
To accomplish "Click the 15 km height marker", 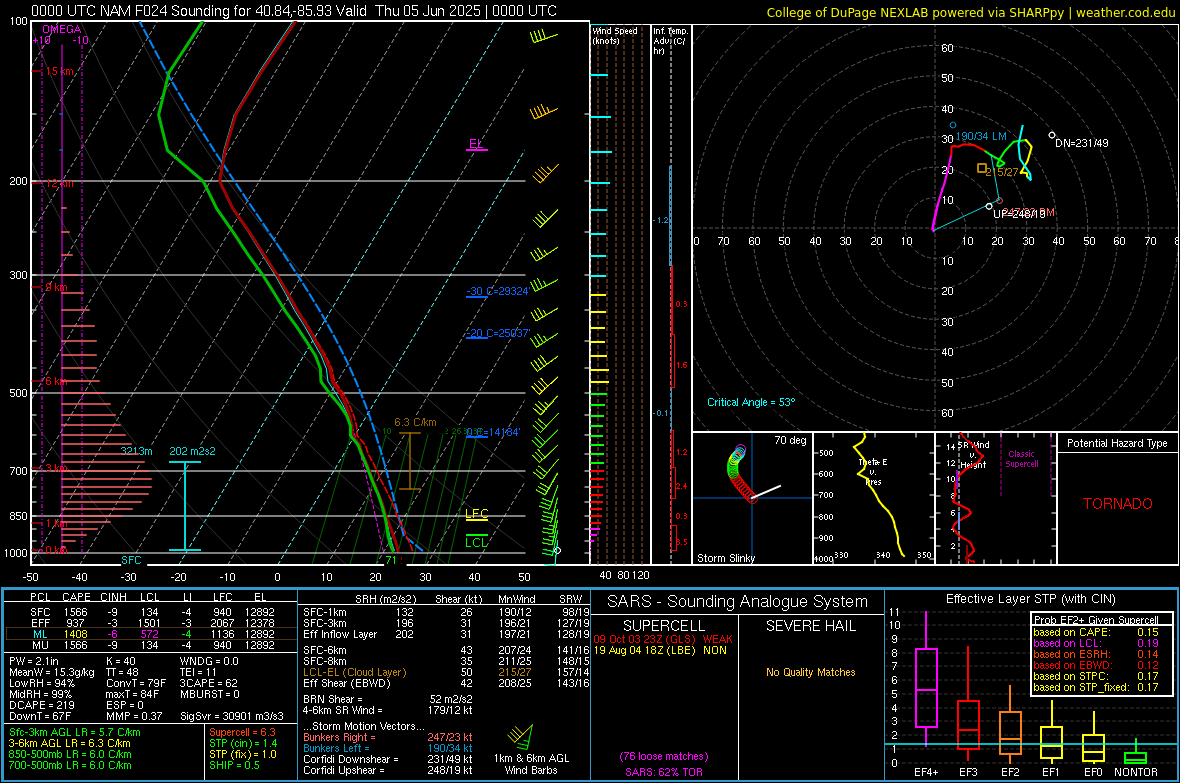I will tap(59, 71).
